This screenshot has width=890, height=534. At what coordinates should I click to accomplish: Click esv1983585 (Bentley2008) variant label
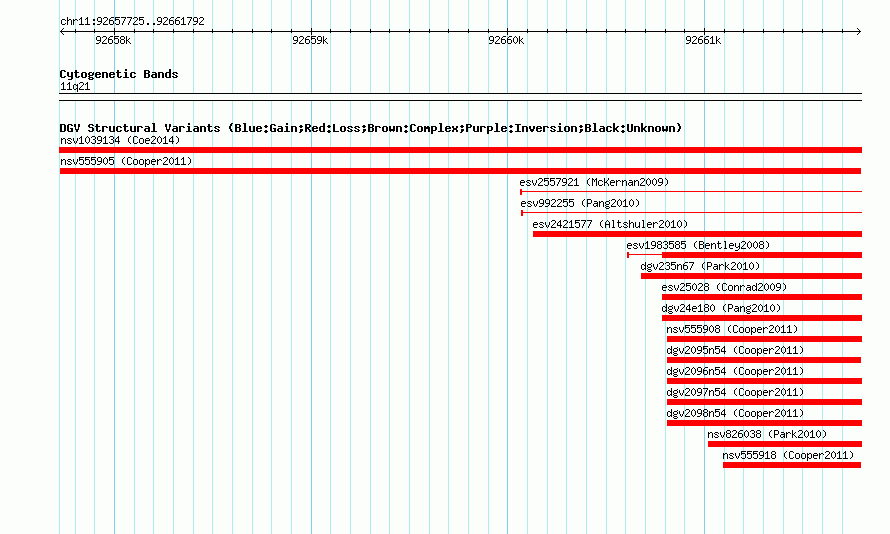coord(698,245)
